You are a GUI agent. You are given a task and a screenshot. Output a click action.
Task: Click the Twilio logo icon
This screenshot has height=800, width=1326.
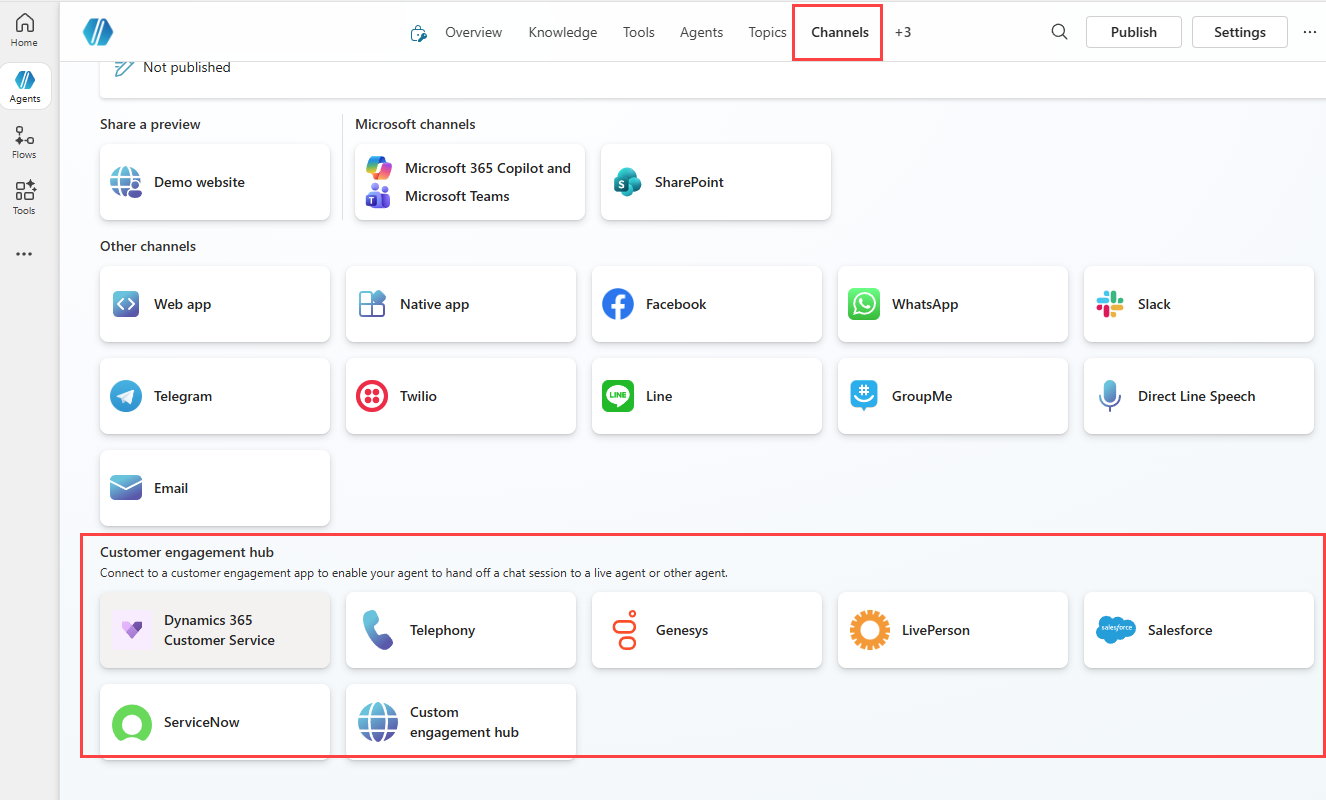(x=372, y=396)
